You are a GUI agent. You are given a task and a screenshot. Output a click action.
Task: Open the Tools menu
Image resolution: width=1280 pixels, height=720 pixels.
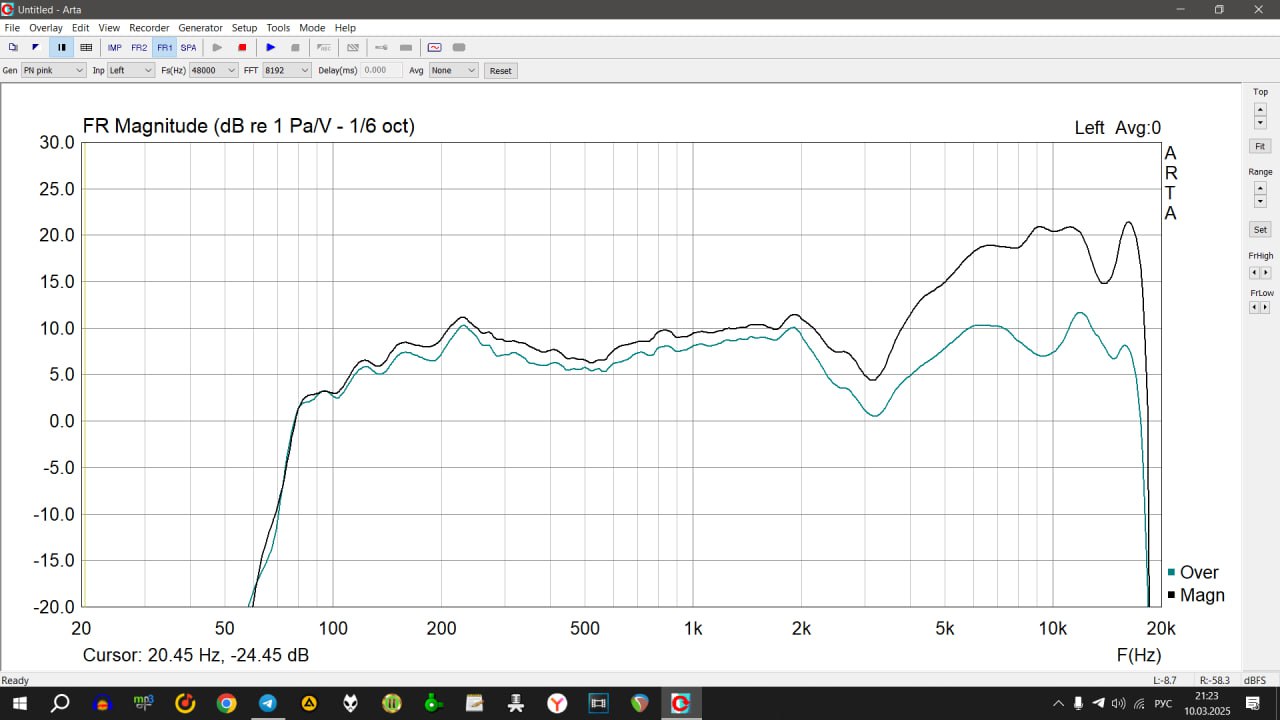tap(278, 28)
